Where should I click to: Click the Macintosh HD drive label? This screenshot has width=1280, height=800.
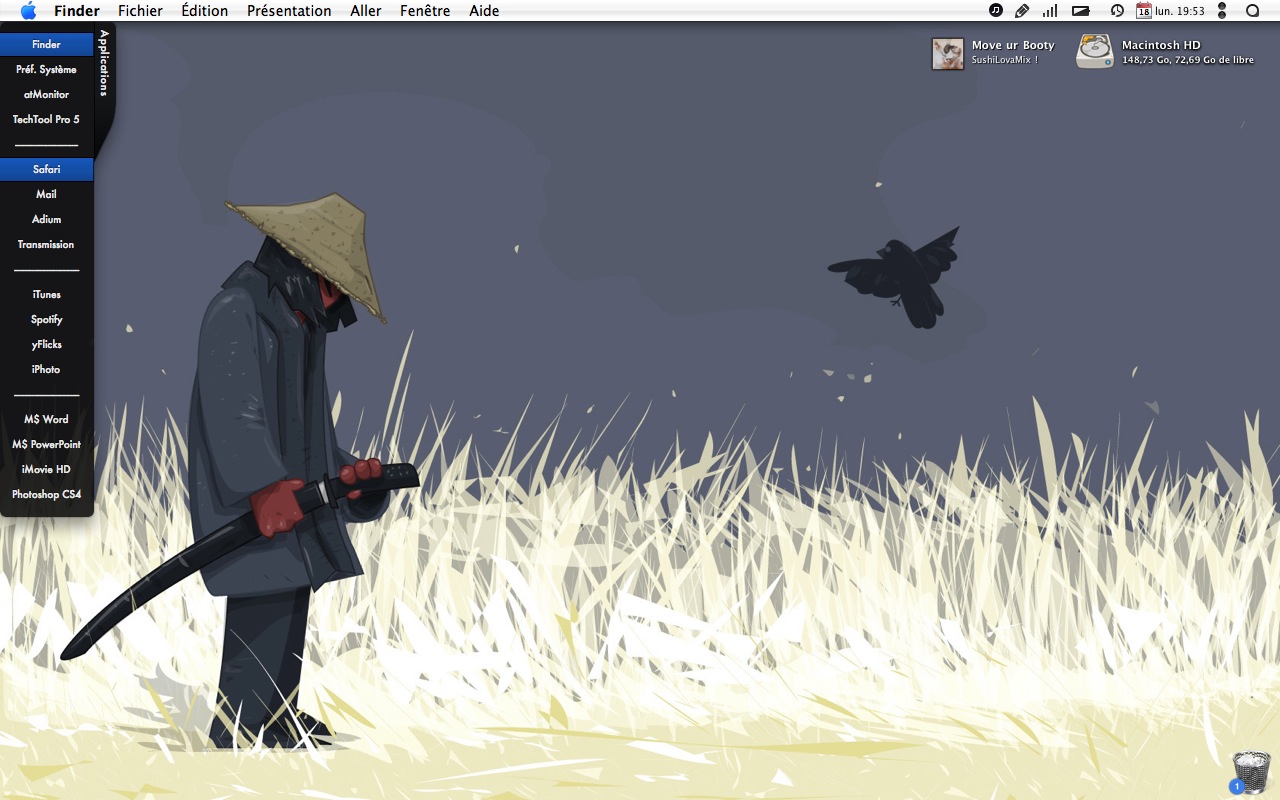coord(1161,45)
